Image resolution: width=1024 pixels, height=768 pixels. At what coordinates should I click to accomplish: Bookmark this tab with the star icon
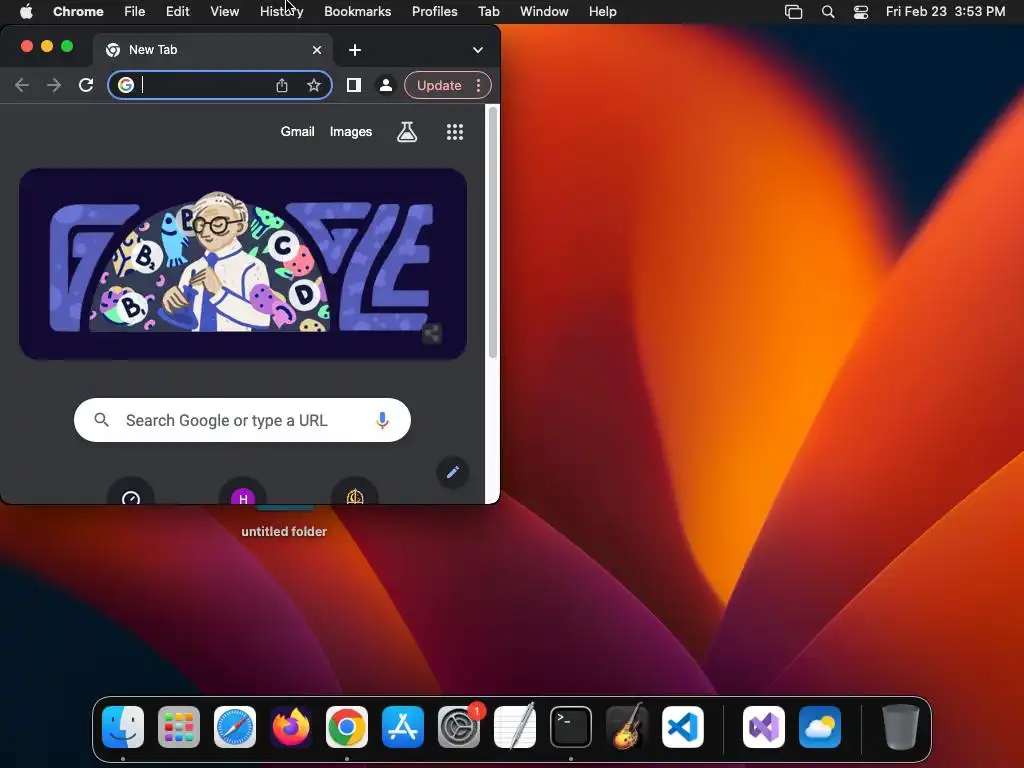[x=314, y=86]
